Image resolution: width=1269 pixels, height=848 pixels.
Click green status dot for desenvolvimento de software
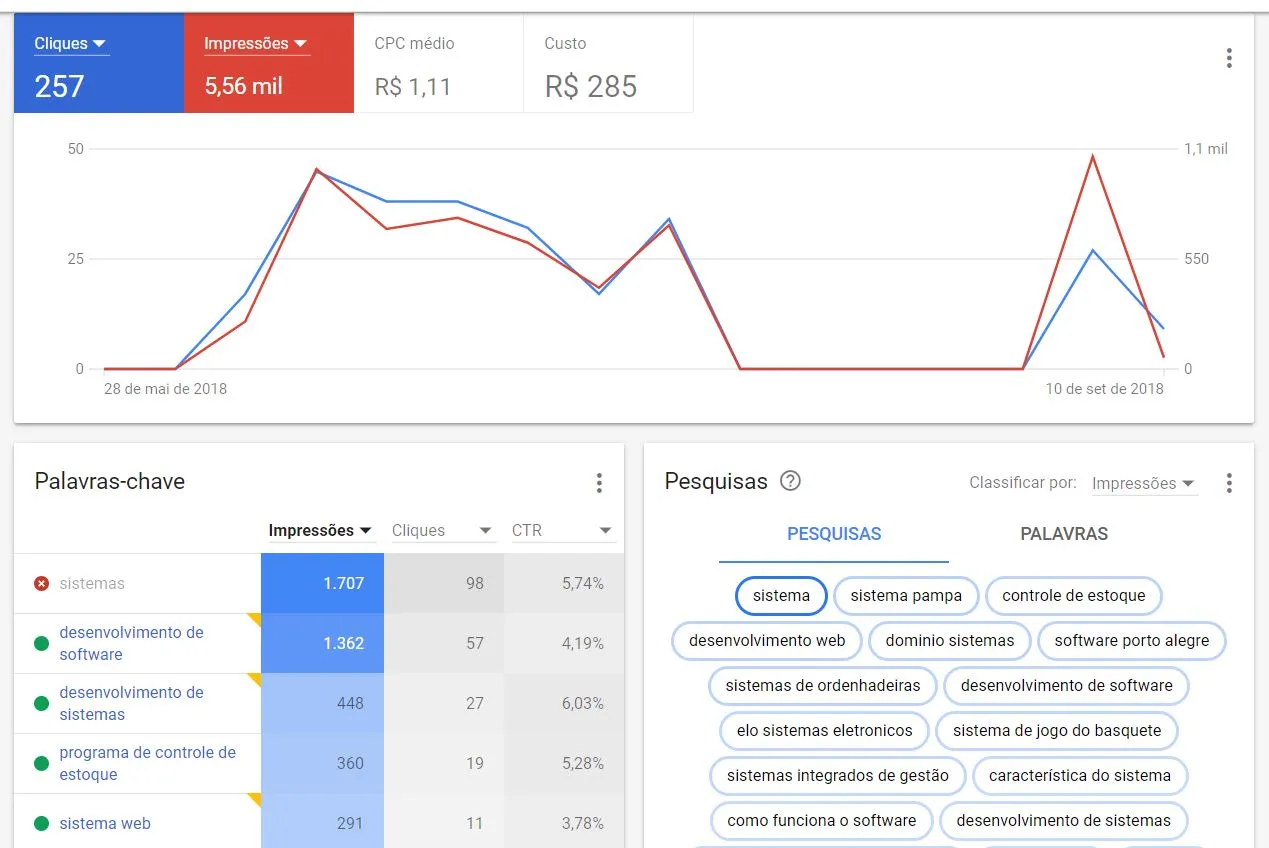pos(41,643)
